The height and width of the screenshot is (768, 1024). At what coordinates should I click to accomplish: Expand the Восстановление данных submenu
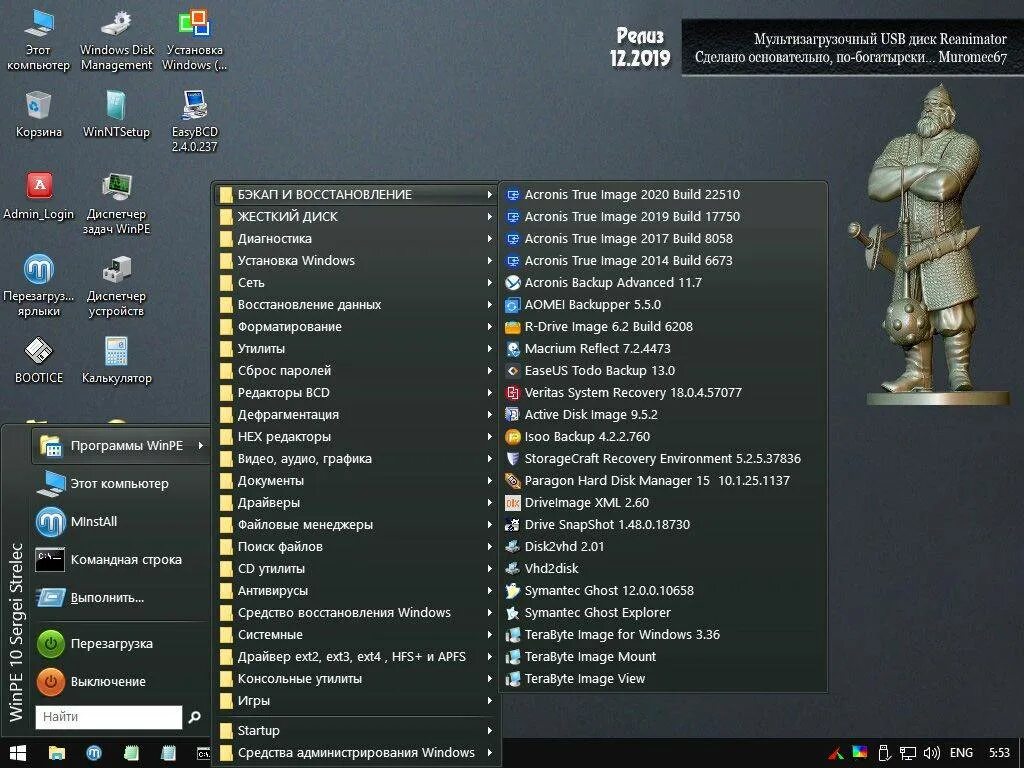click(x=356, y=304)
